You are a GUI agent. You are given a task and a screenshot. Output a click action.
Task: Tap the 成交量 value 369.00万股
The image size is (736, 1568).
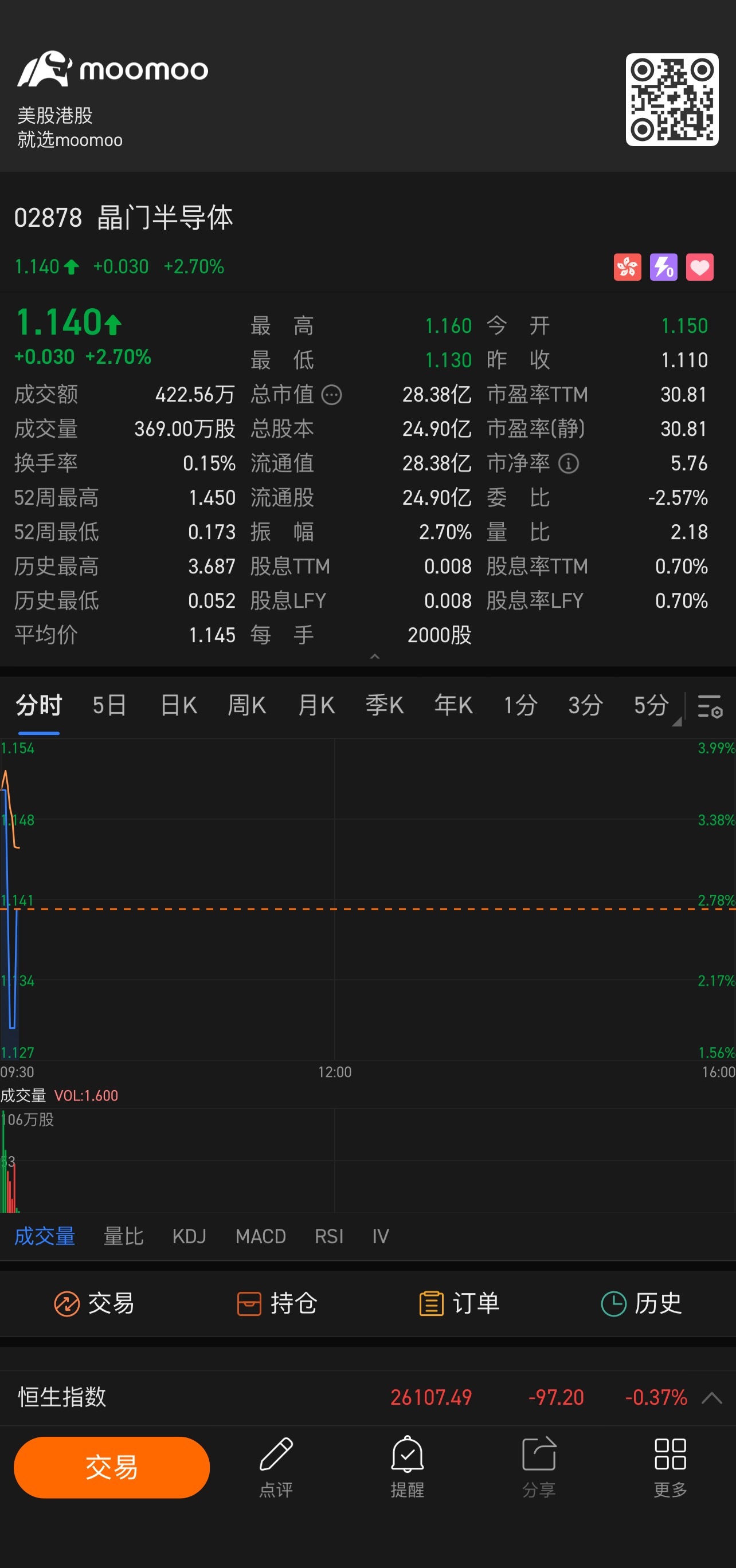(x=185, y=429)
